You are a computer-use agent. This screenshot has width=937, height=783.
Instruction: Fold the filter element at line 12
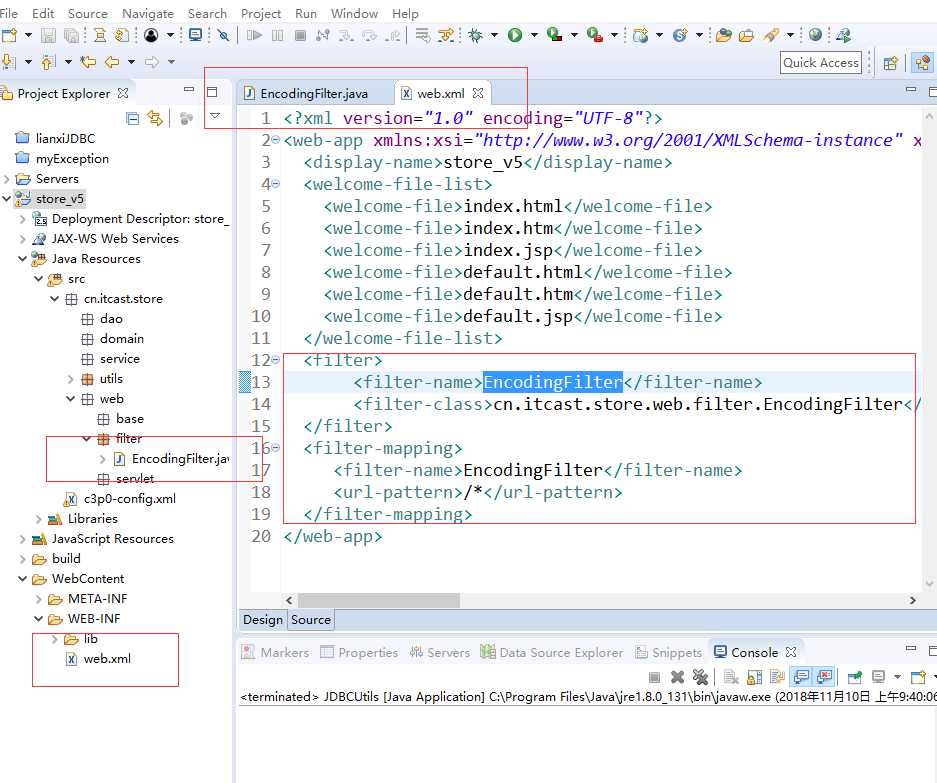[x=275, y=360]
